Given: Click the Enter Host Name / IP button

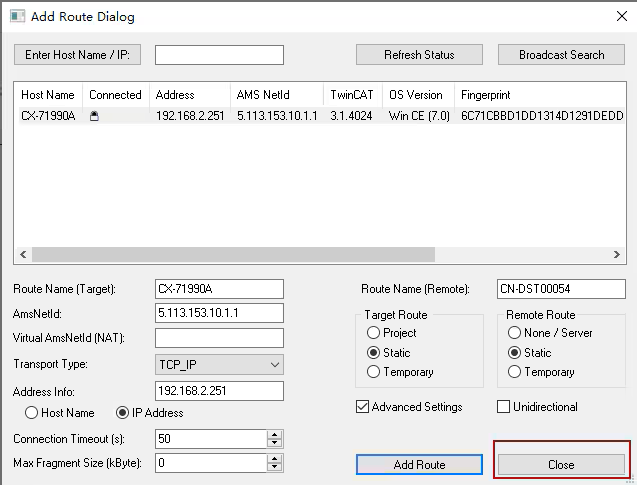Looking at the screenshot, I should pyautogui.click(x=78, y=55).
